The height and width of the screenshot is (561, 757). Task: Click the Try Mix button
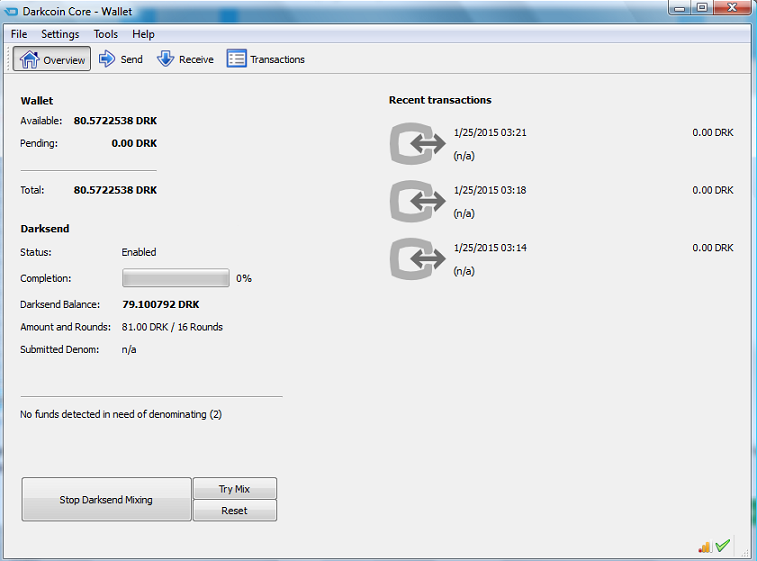[x=235, y=489]
